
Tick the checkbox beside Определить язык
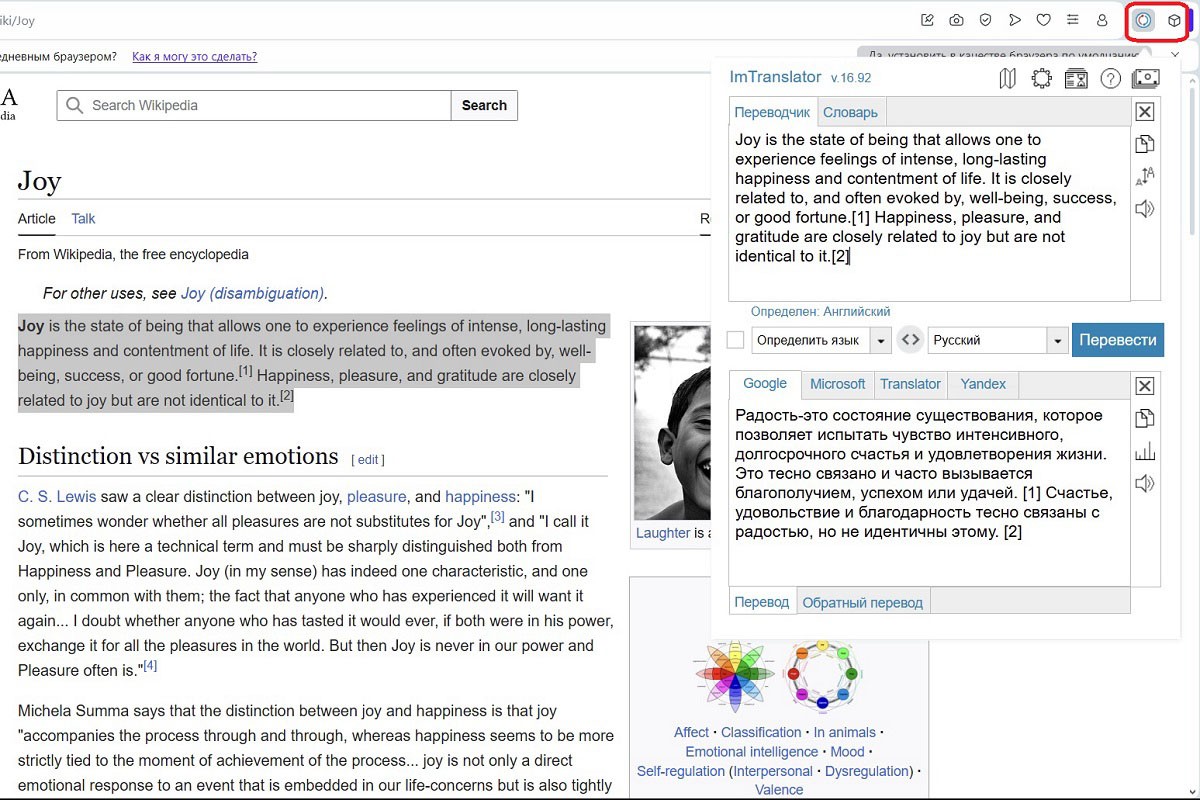pos(735,340)
